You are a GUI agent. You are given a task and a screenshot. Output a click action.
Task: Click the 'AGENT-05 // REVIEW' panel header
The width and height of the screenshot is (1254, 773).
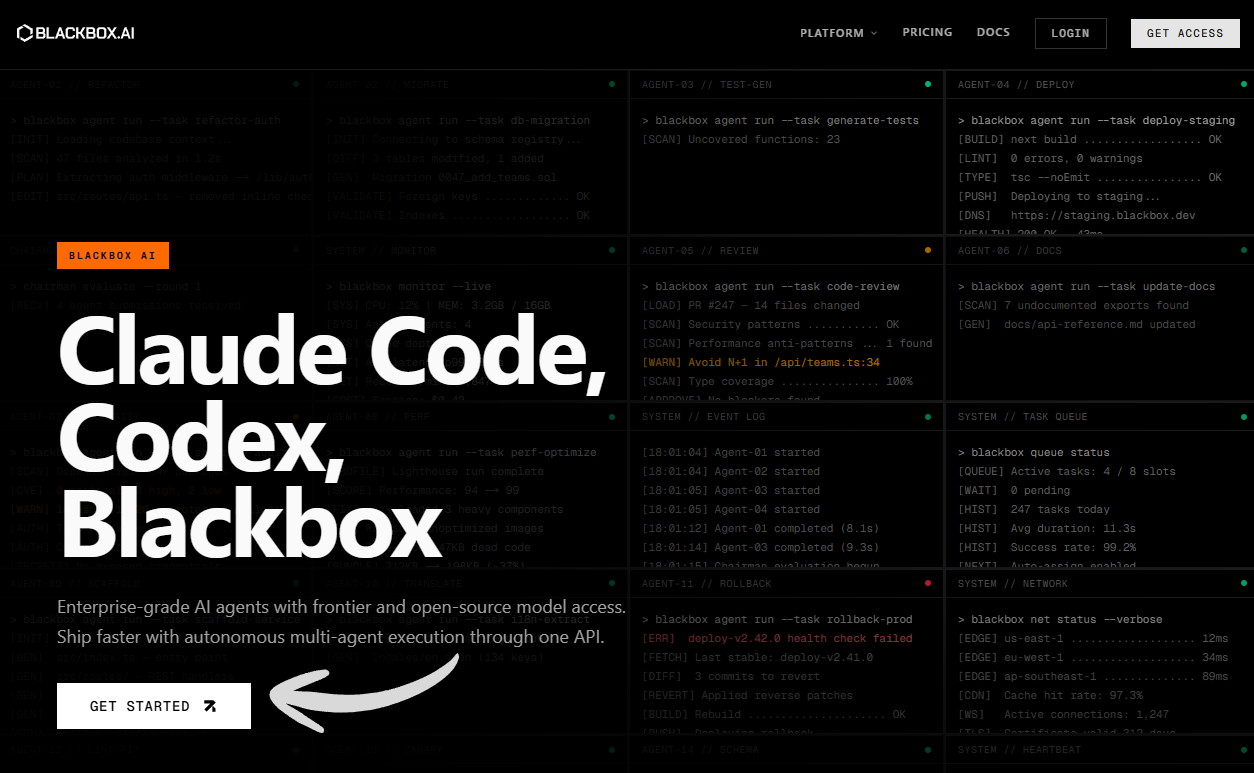[x=700, y=251]
